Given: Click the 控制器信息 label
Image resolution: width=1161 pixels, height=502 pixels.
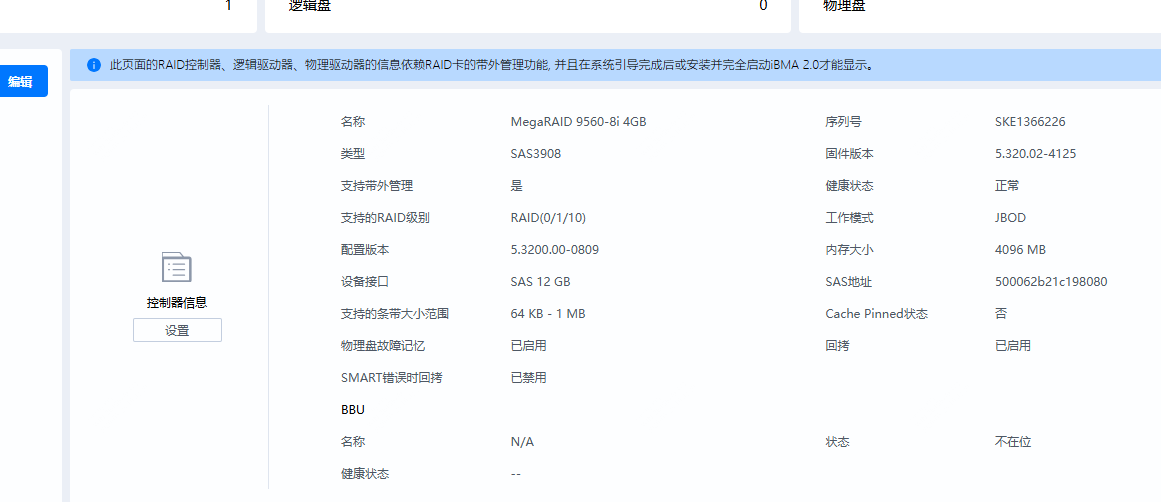Looking at the screenshot, I should 177,302.
